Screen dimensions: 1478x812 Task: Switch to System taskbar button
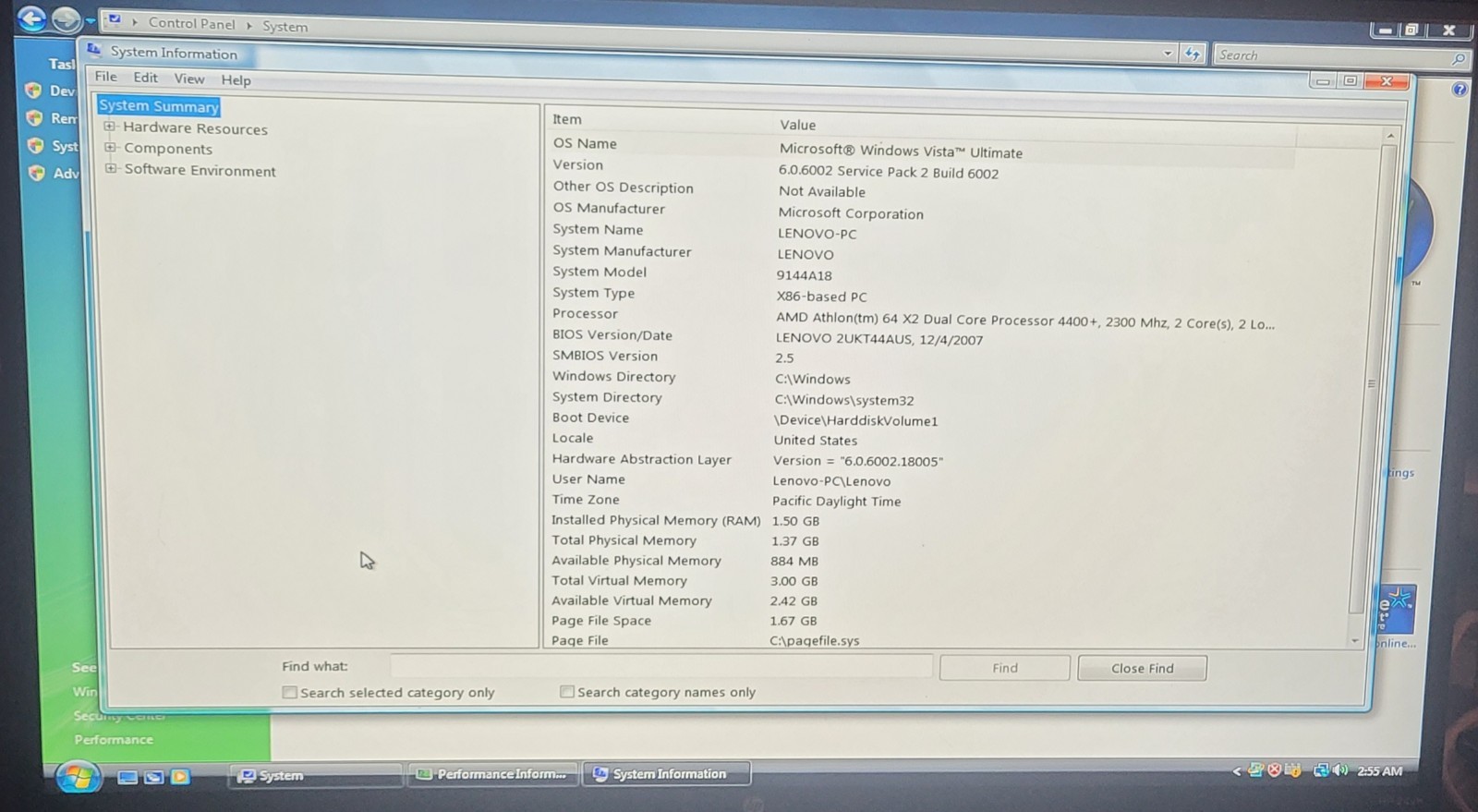coord(315,776)
